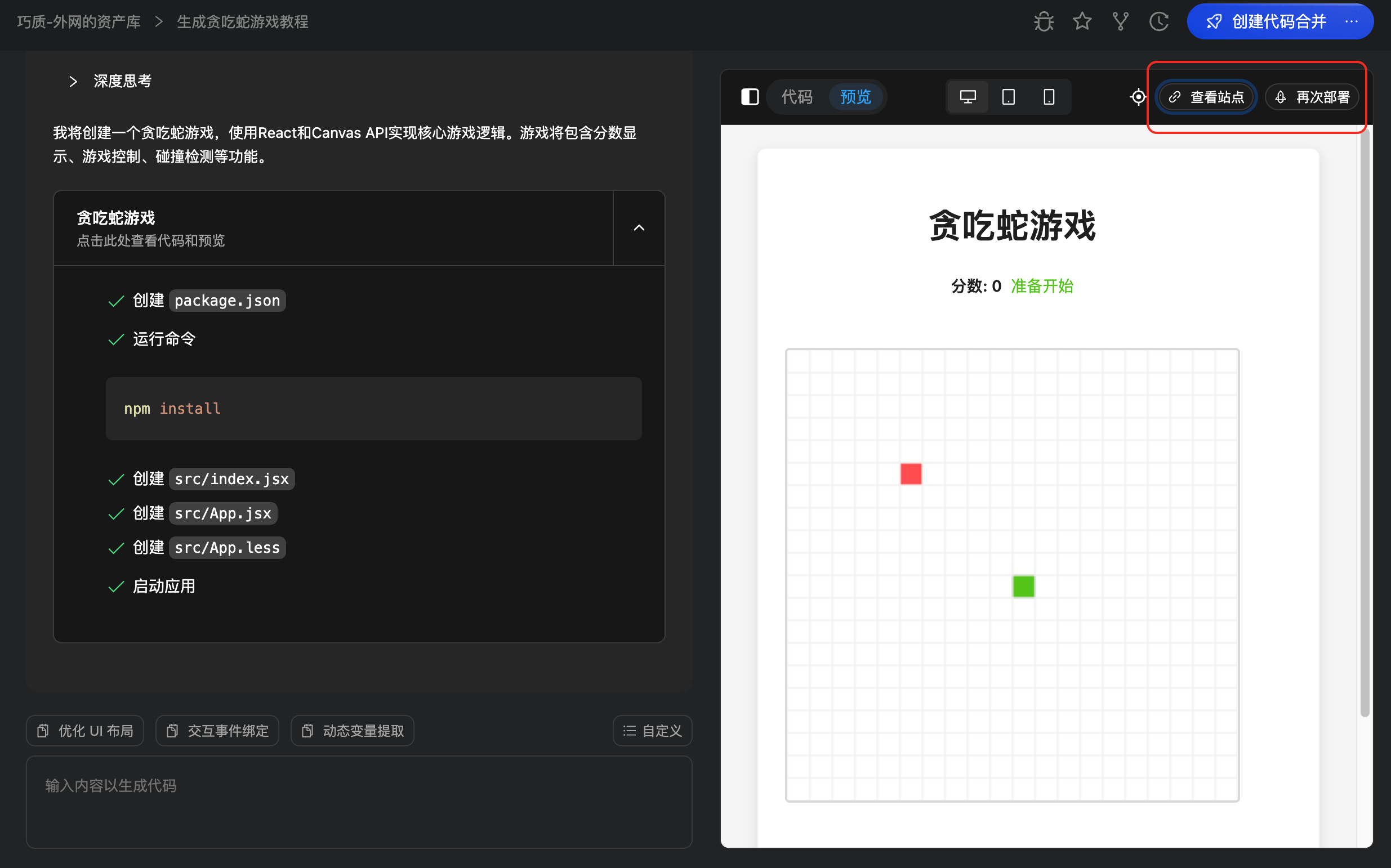The height and width of the screenshot is (868, 1391).
Task: Collapse the 贪吃蛇游戏 steps card
Action: [x=639, y=228]
